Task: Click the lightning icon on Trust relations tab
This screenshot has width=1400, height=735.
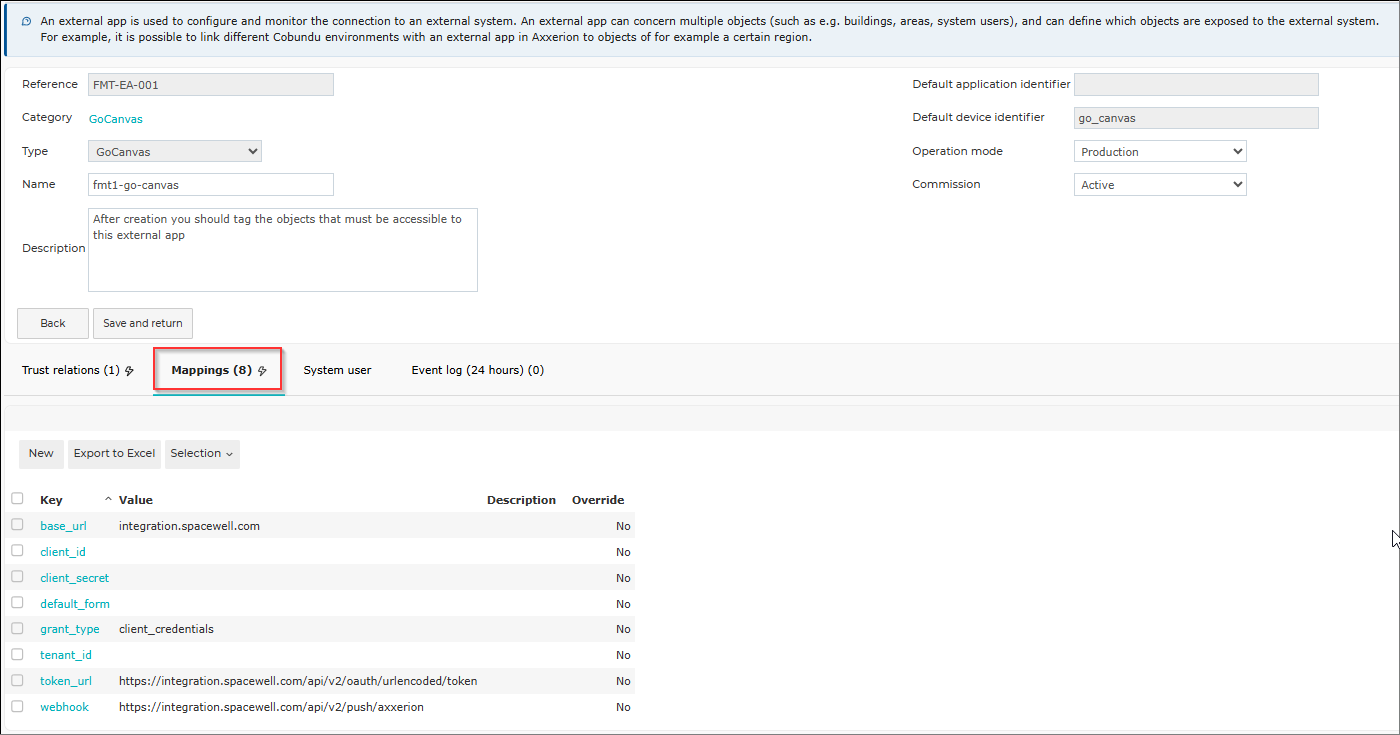Action: tap(129, 371)
